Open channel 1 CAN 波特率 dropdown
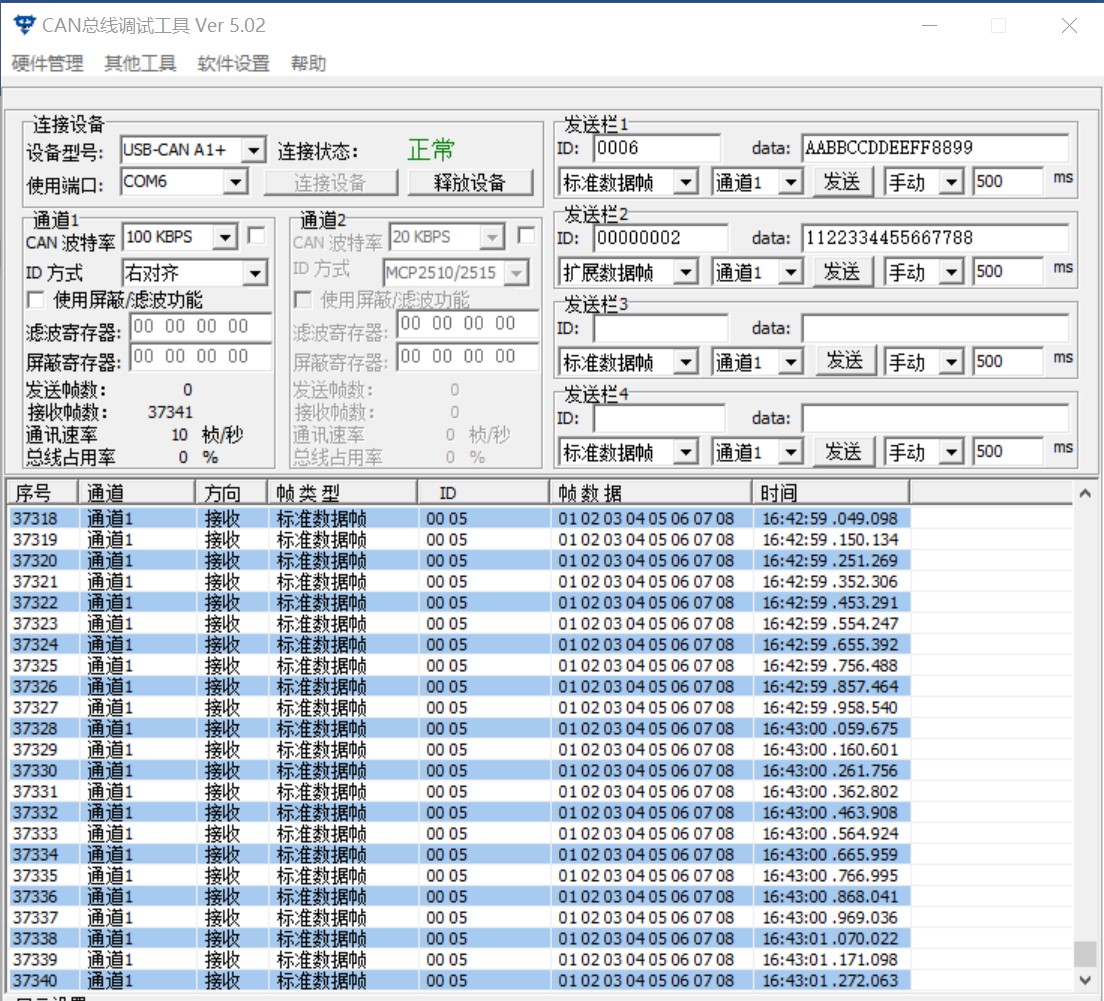1104x1001 pixels. pyautogui.click(x=225, y=237)
